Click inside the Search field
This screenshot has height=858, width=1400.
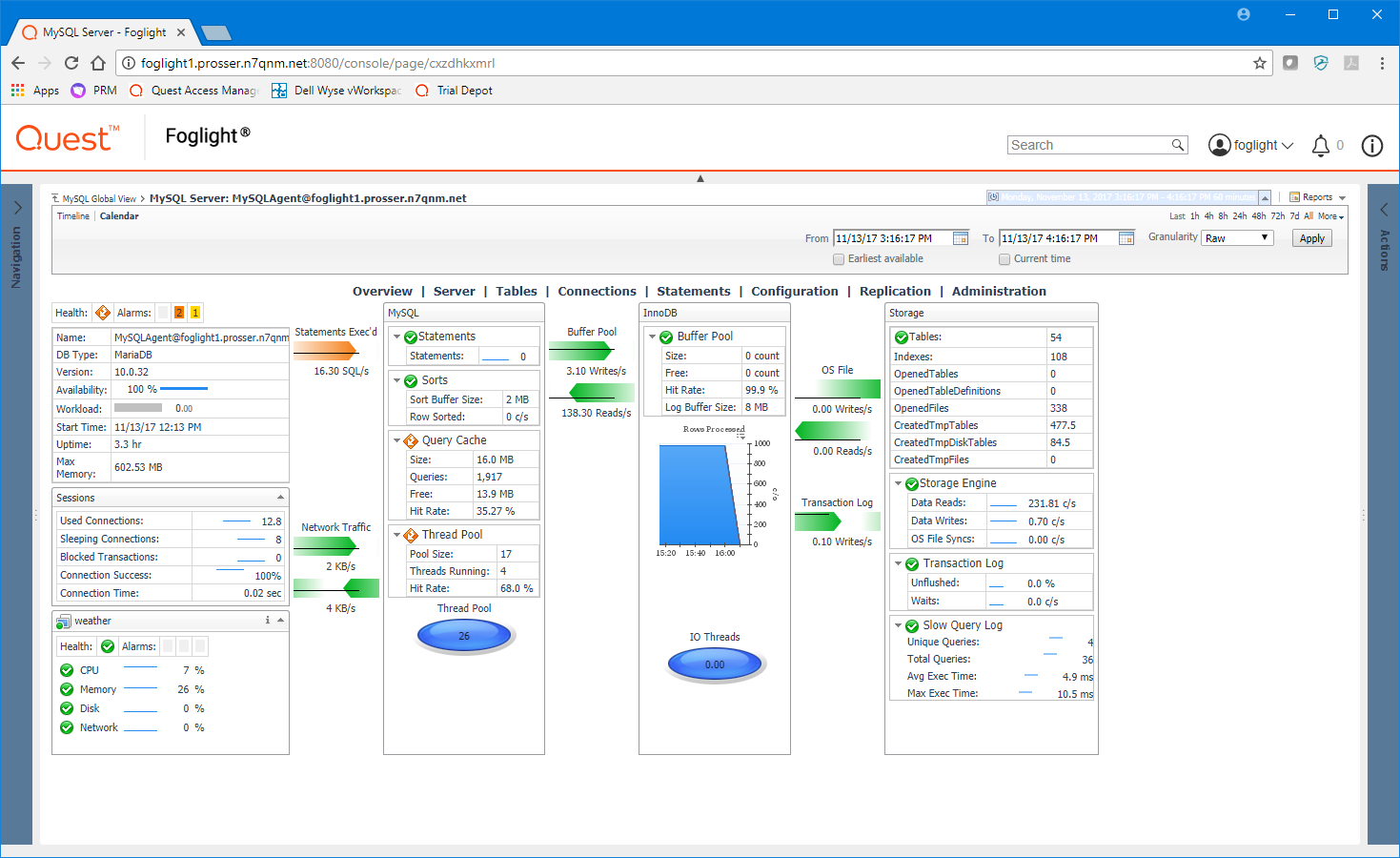pyautogui.click(x=1088, y=145)
